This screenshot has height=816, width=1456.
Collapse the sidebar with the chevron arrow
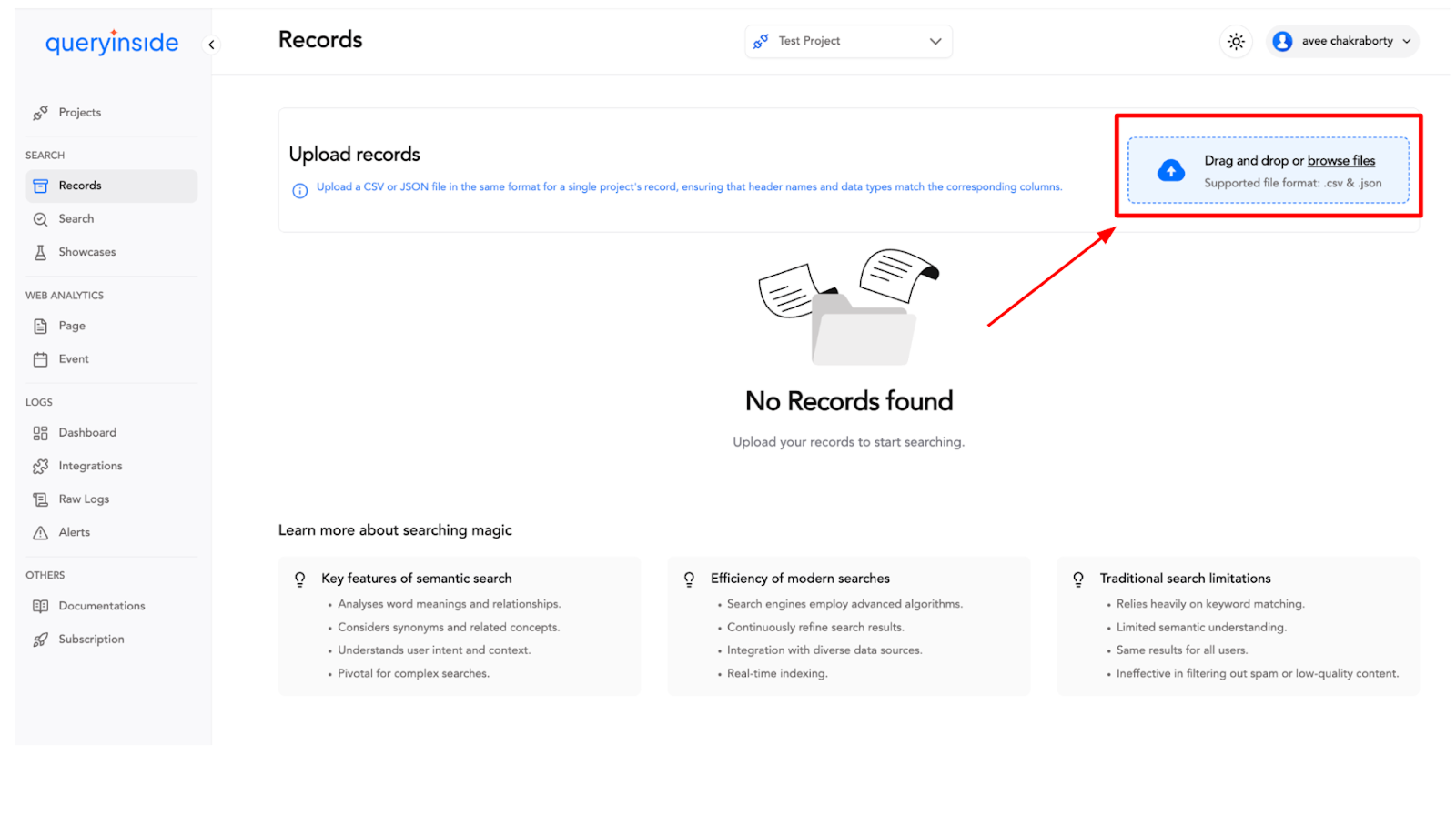point(211,45)
